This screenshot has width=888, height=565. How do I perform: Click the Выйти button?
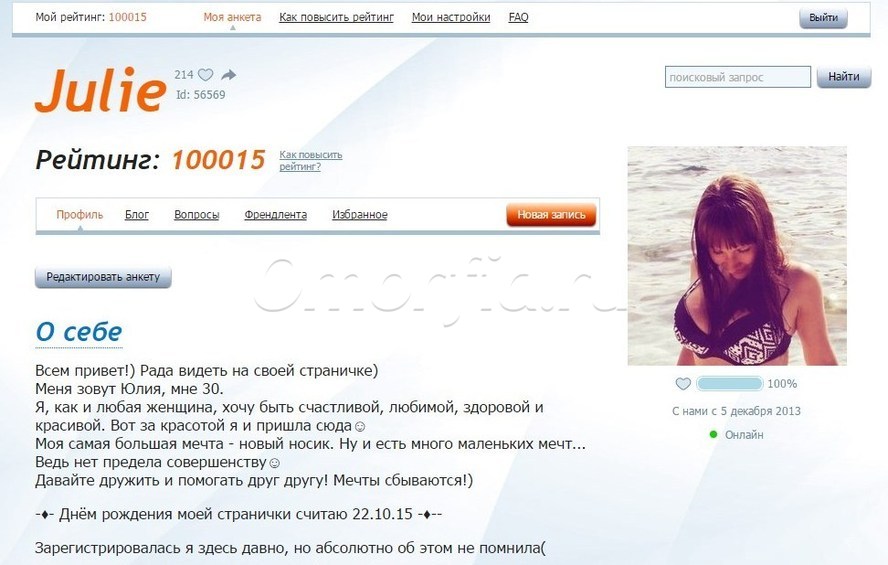[x=823, y=18]
